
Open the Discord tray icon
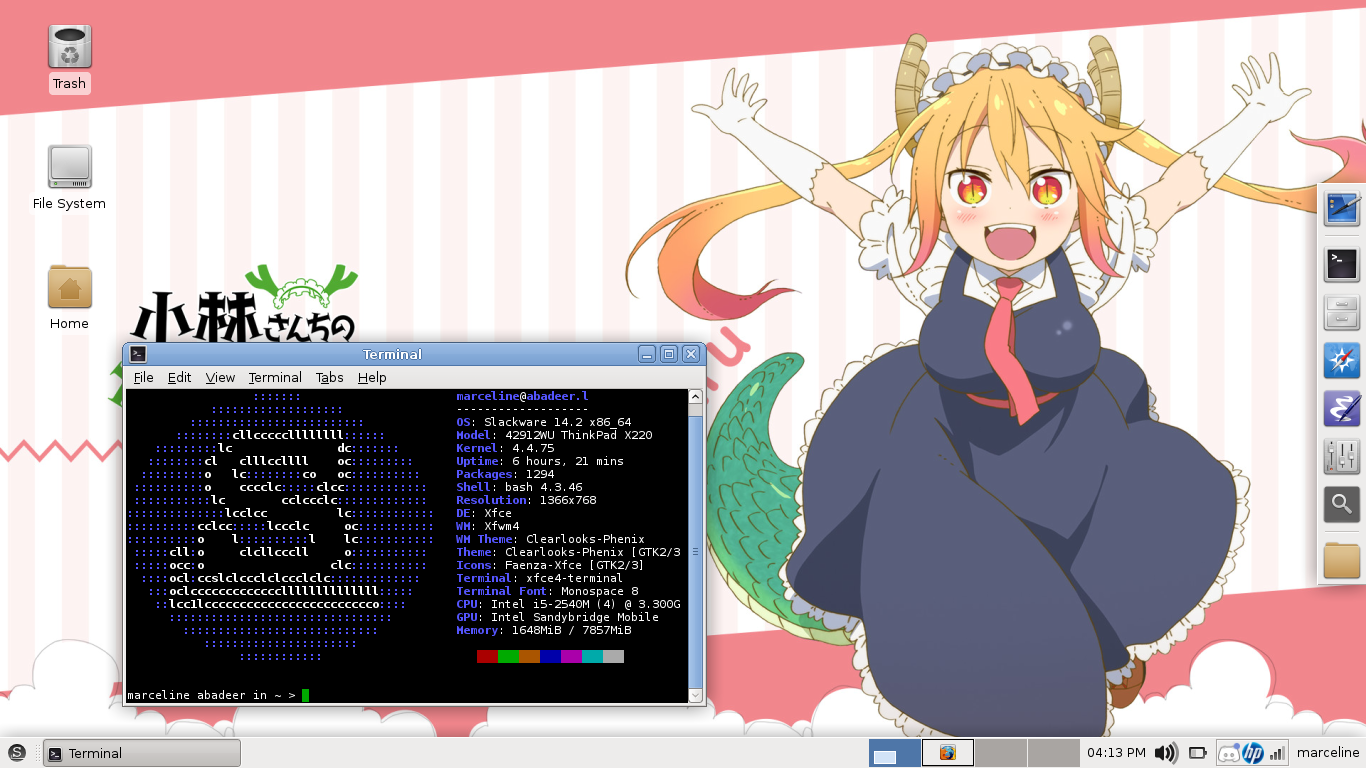pyautogui.click(x=1229, y=753)
